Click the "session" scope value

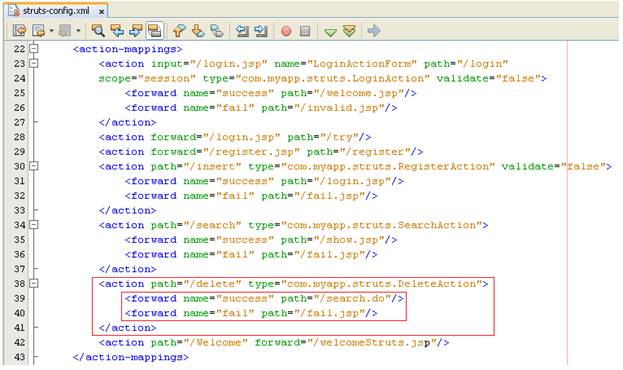pos(167,78)
